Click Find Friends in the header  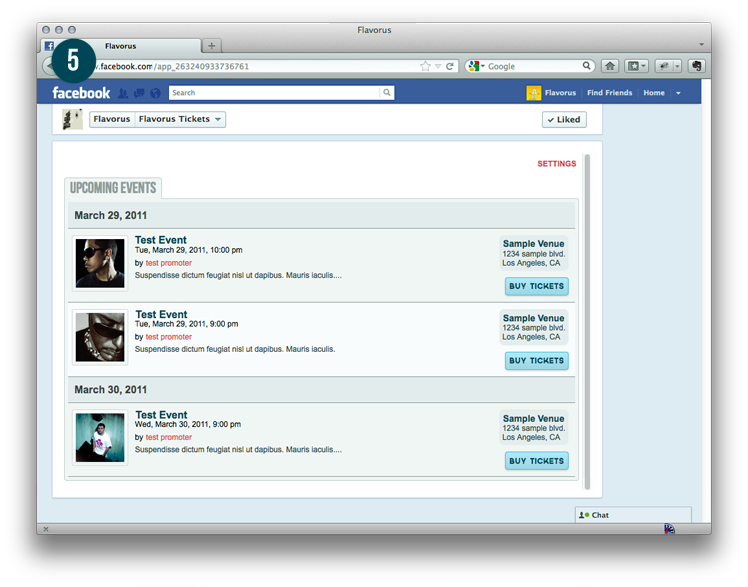click(609, 93)
